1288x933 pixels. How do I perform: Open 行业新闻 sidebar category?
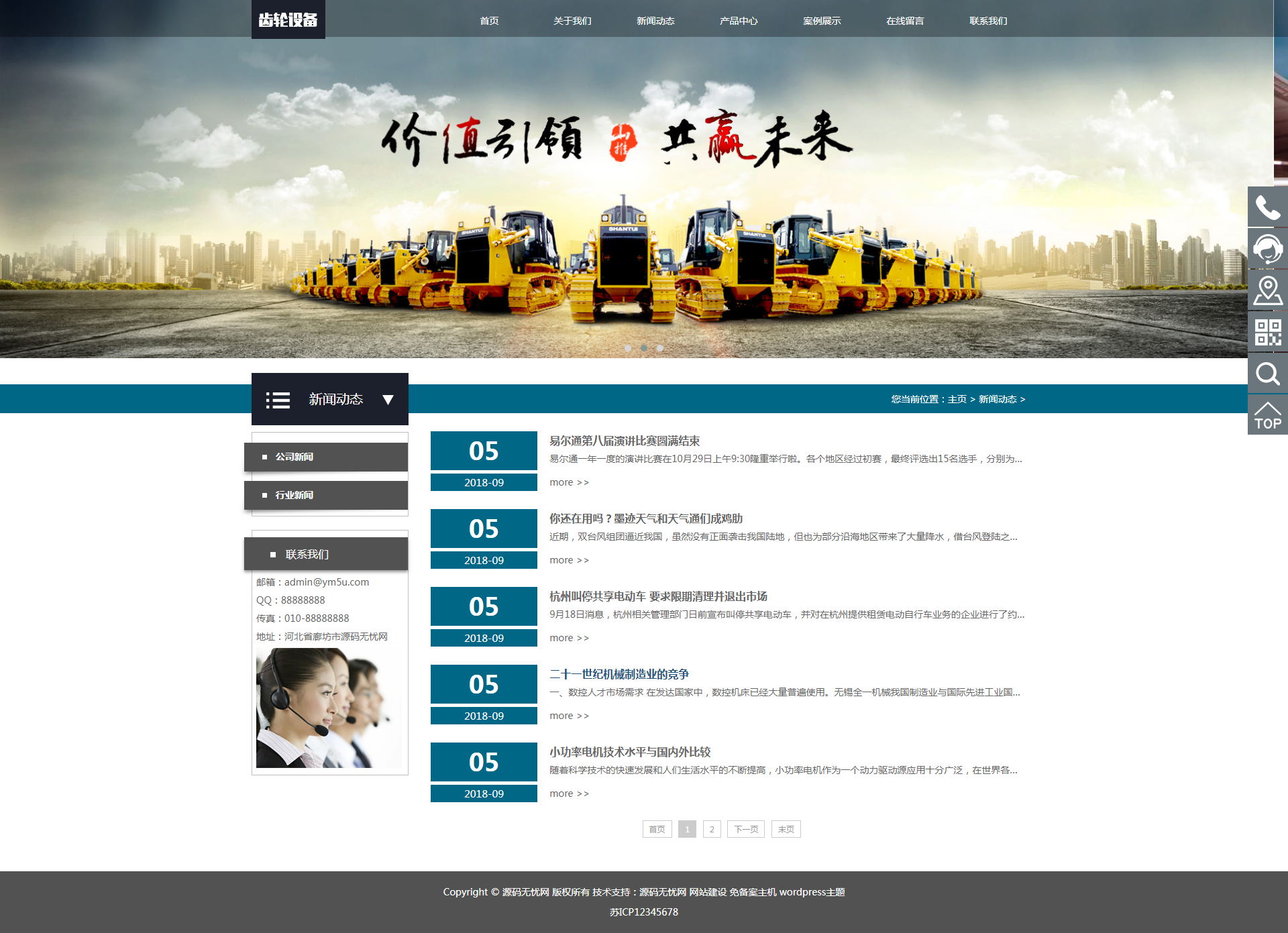294,495
